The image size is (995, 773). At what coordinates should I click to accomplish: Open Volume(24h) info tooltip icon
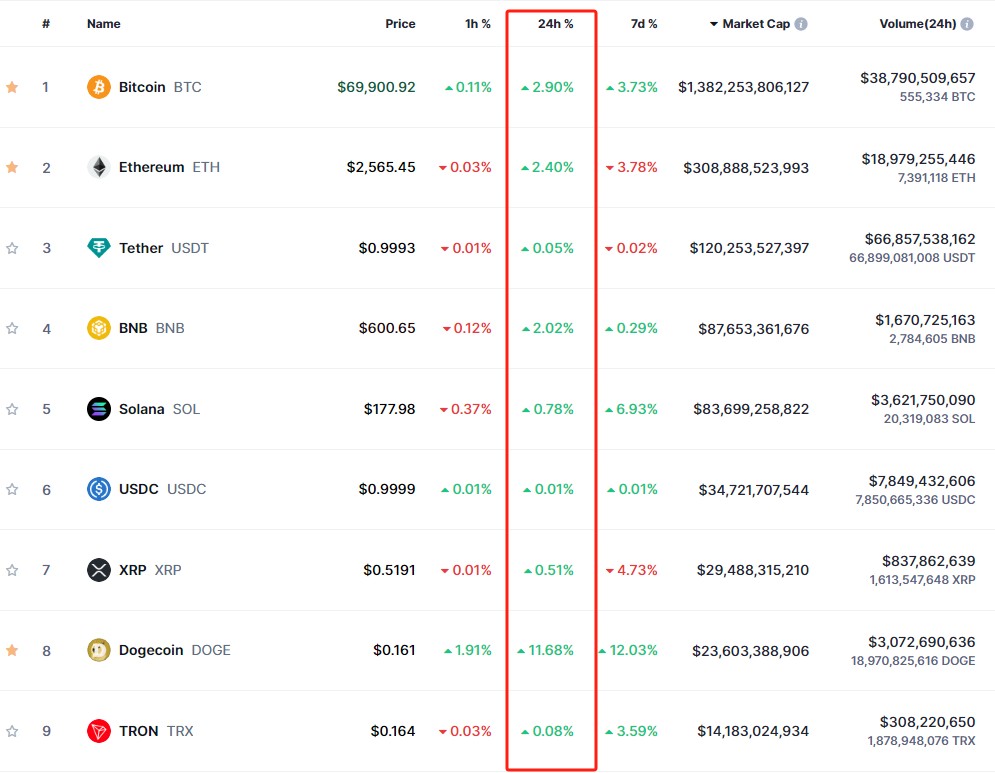tap(967, 24)
